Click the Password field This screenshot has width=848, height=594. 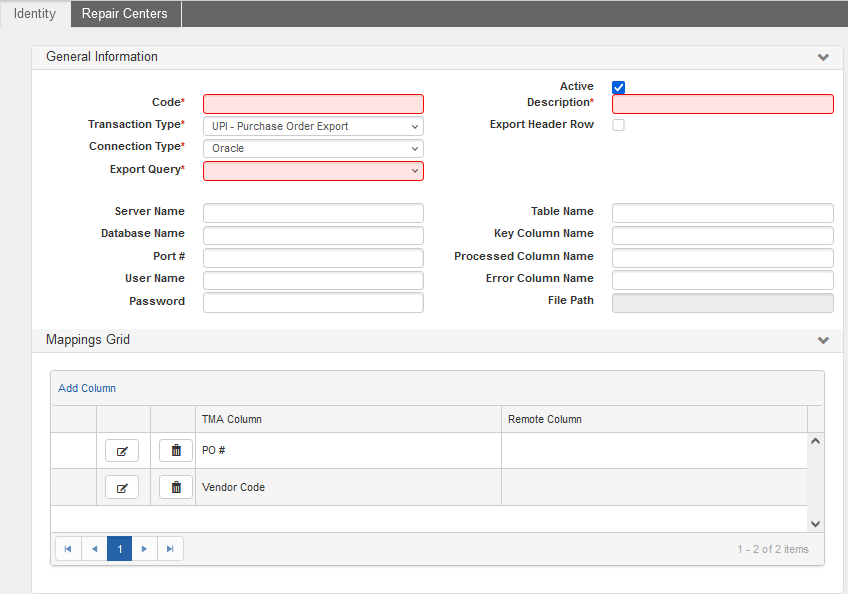[x=313, y=303]
